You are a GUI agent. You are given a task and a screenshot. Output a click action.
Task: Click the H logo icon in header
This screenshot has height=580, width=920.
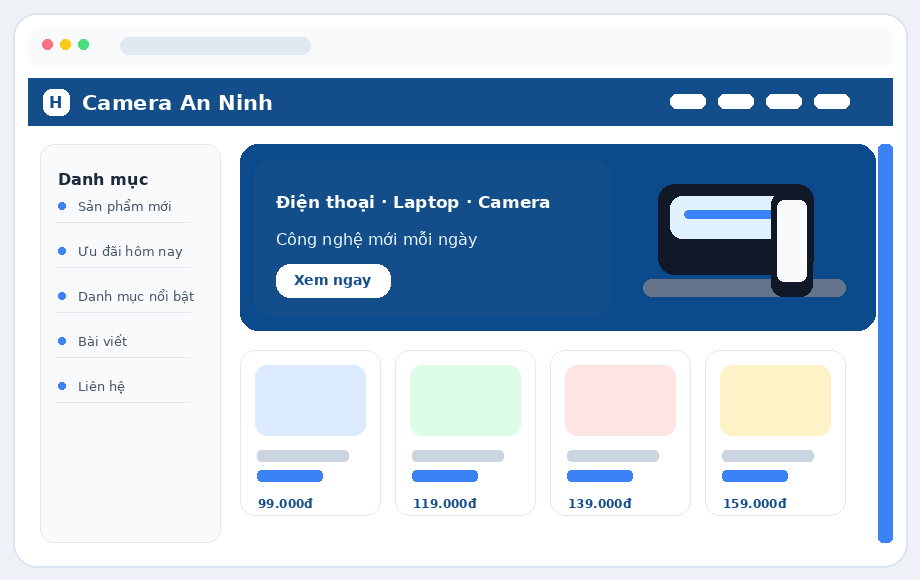click(x=56, y=103)
